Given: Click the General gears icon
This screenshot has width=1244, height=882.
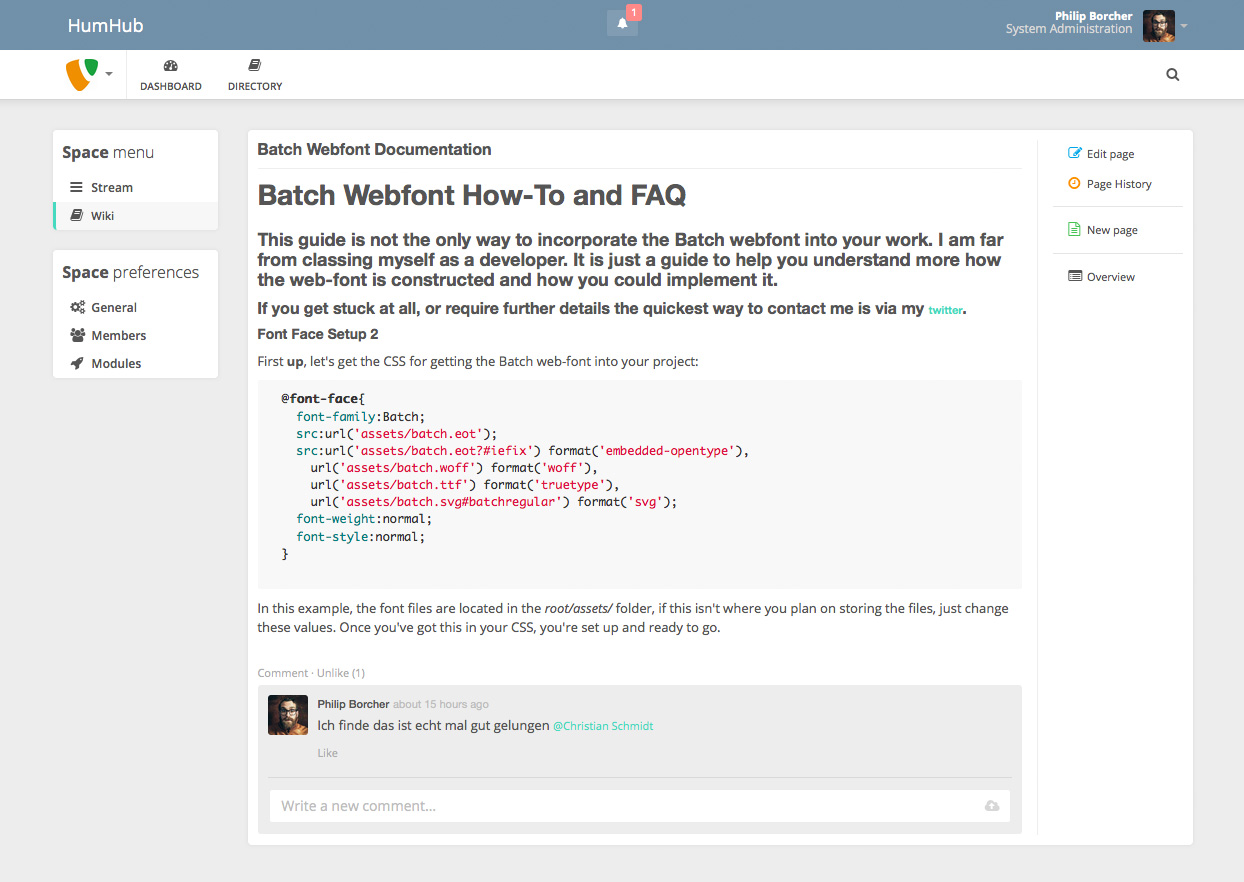Looking at the screenshot, I should click(x=77, y=307).
